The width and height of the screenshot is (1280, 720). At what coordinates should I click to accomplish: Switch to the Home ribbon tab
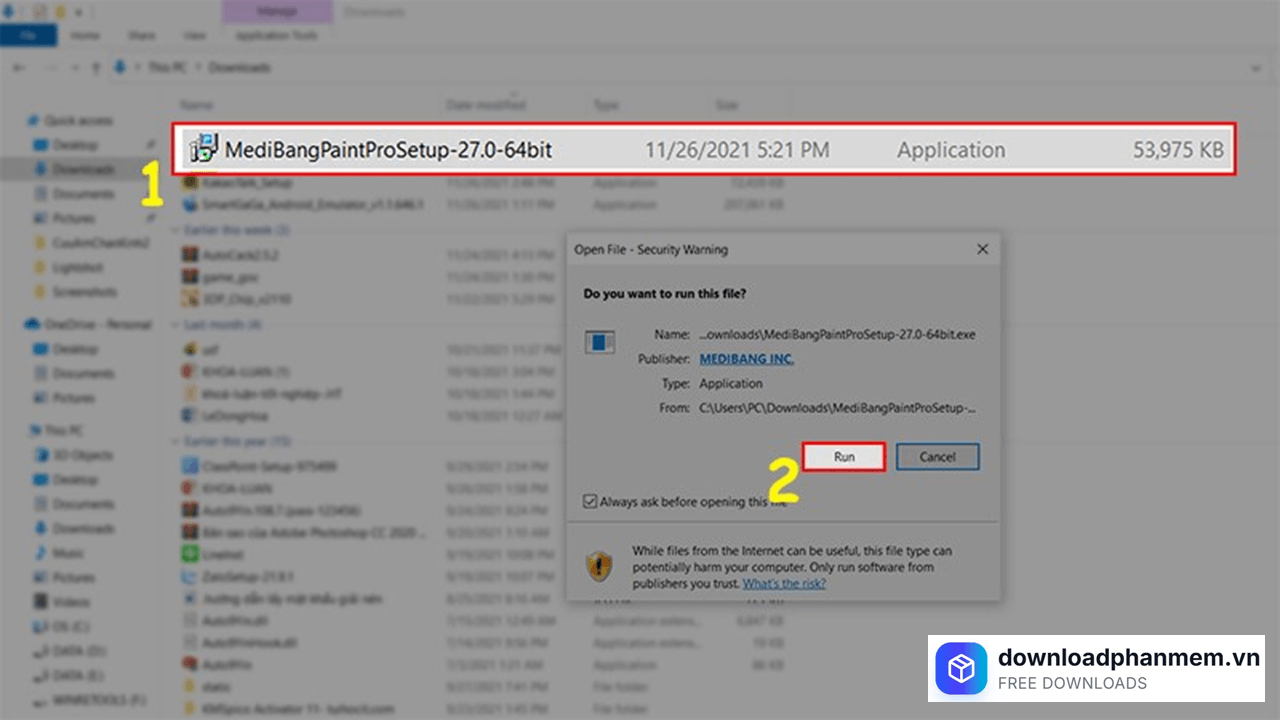85,36
